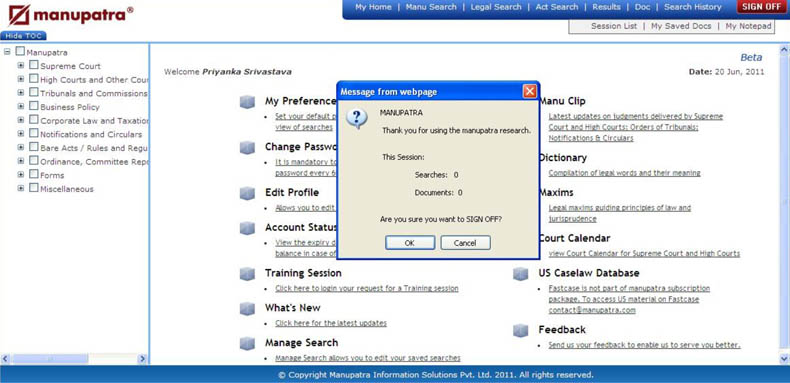Click the TOC scrollbar left arrow
This screenshot has width=790, height=383.
tap(6, 359)
